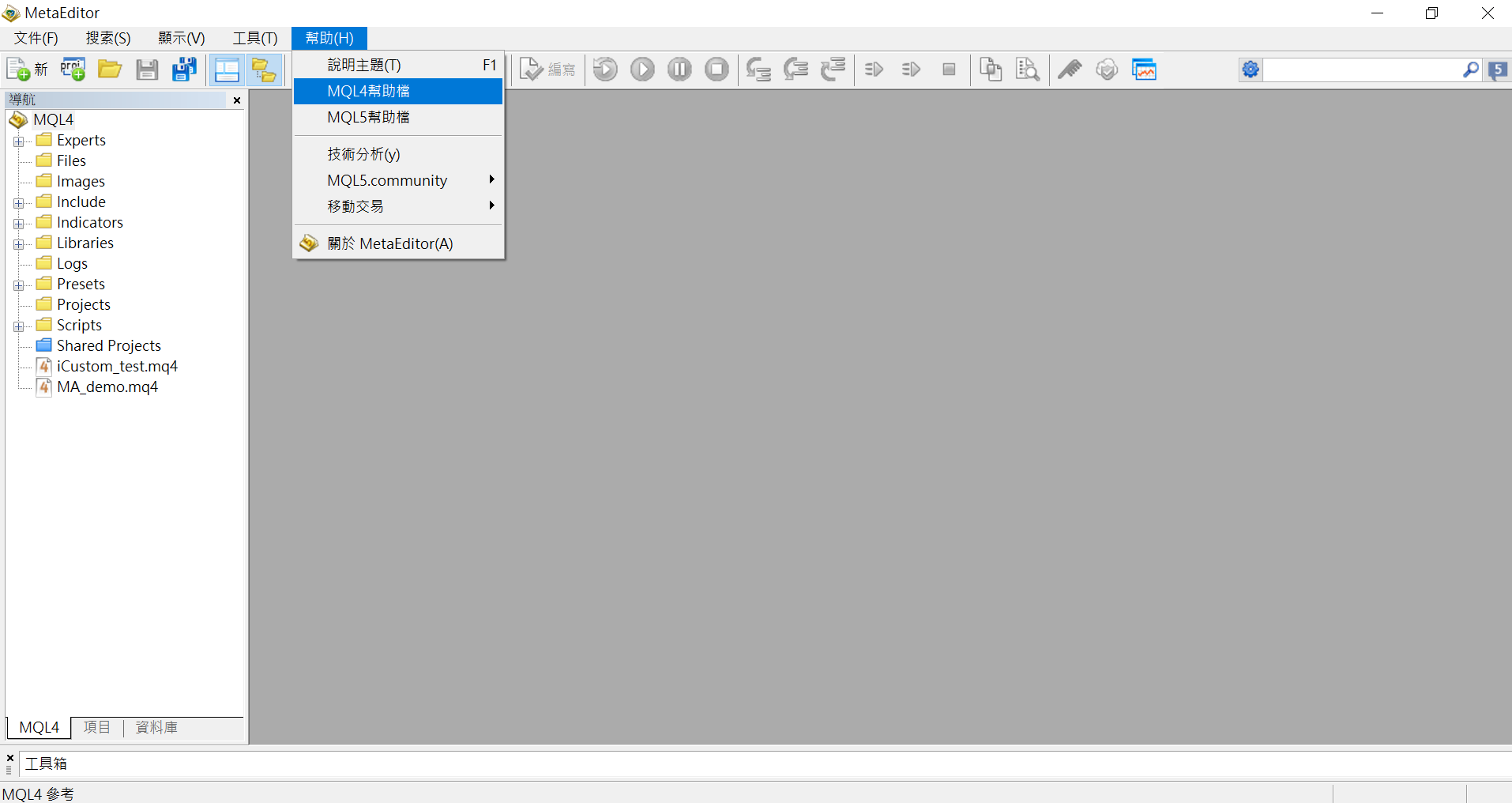The width and height of the screenshot is (1512, 803).
Task: Click the trading terminal chart icon
Action: point(1144,70)
